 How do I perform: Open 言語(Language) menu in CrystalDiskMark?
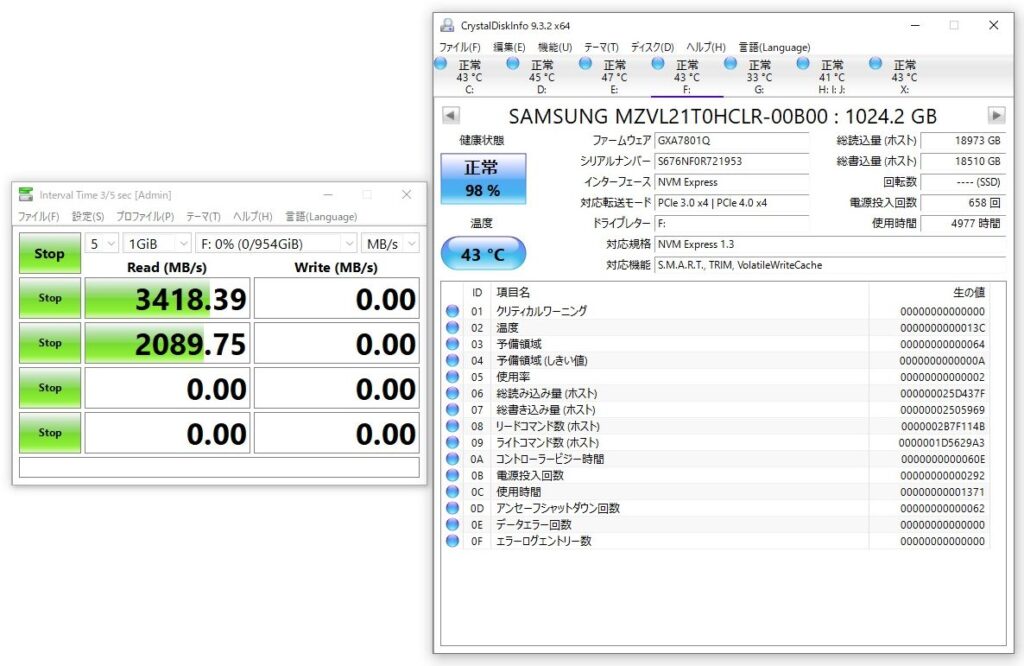point(321,216)
